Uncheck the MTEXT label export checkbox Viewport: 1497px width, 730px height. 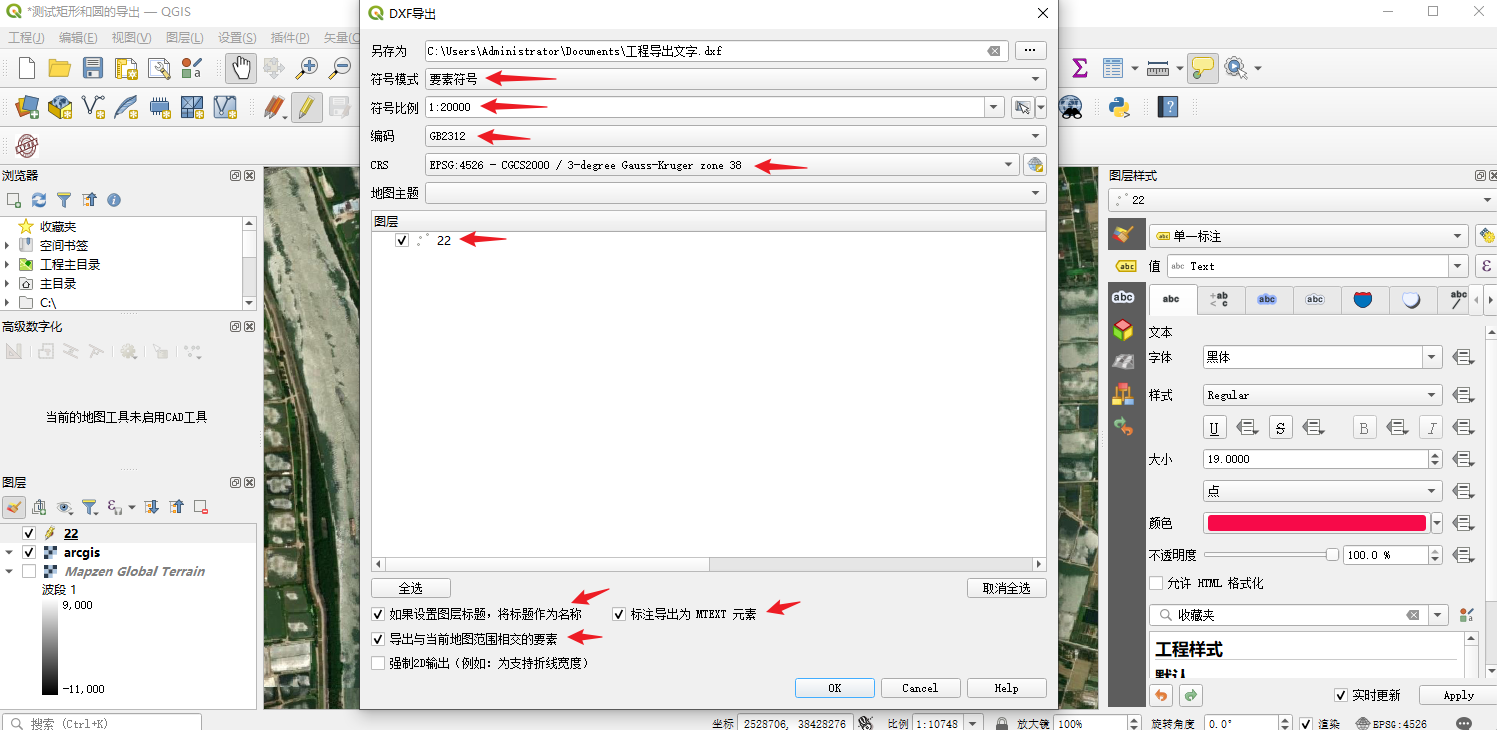pyautogui.click(x=619, y=614)
